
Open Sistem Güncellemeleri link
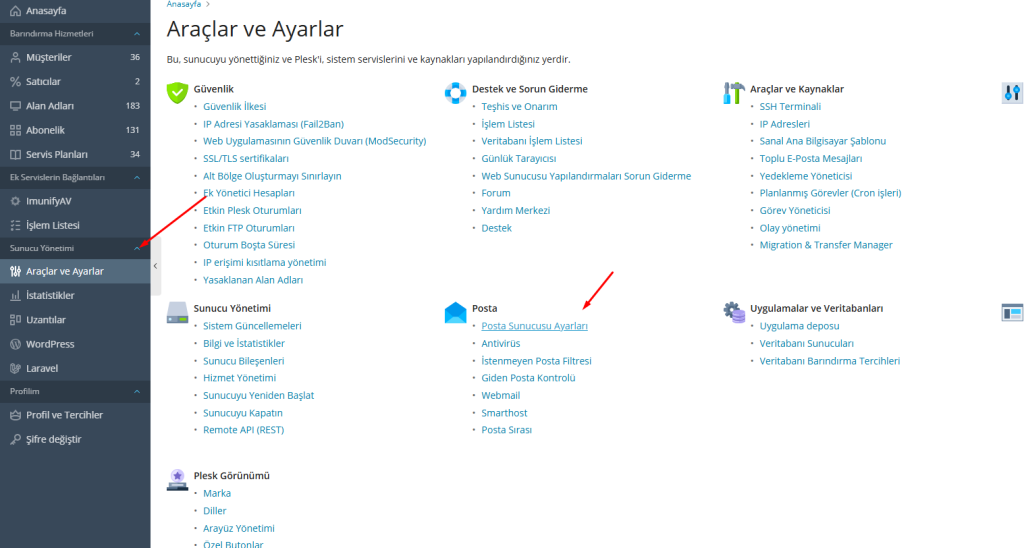pyautogui.click(x=252, y=326)
